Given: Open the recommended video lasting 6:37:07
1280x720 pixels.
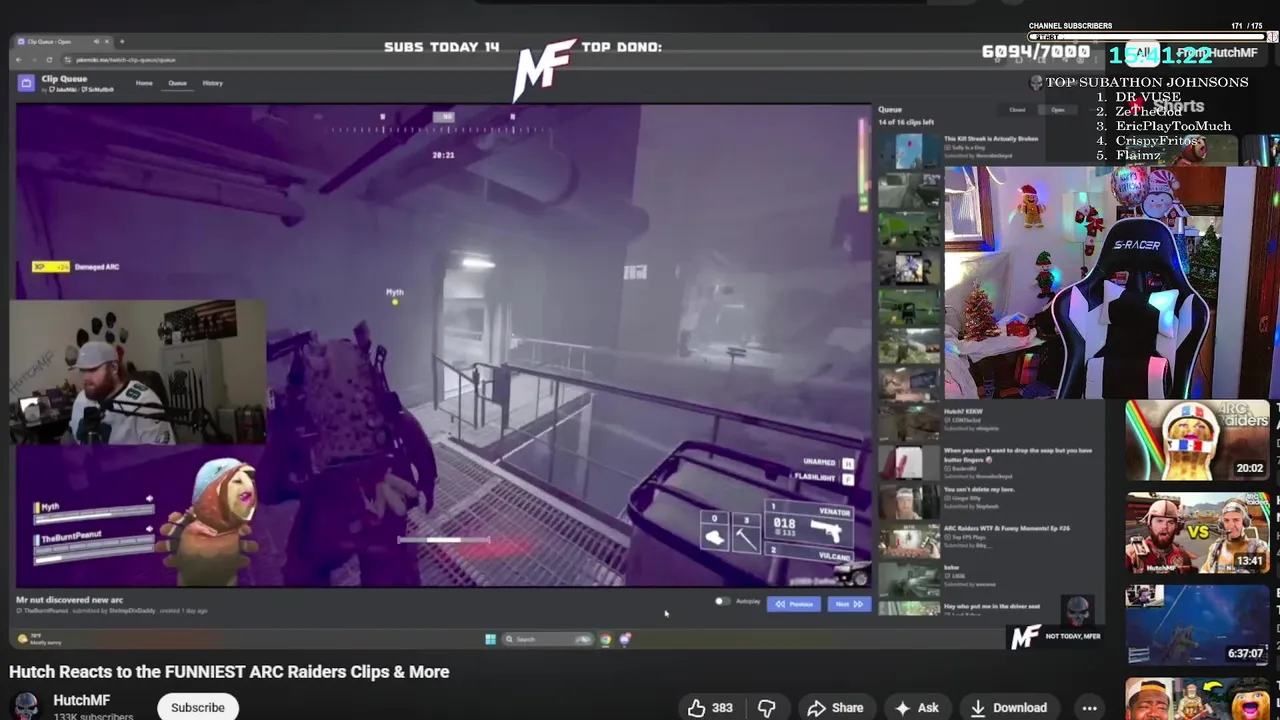Looking at the screenshot, I should tap(1198, 625).
